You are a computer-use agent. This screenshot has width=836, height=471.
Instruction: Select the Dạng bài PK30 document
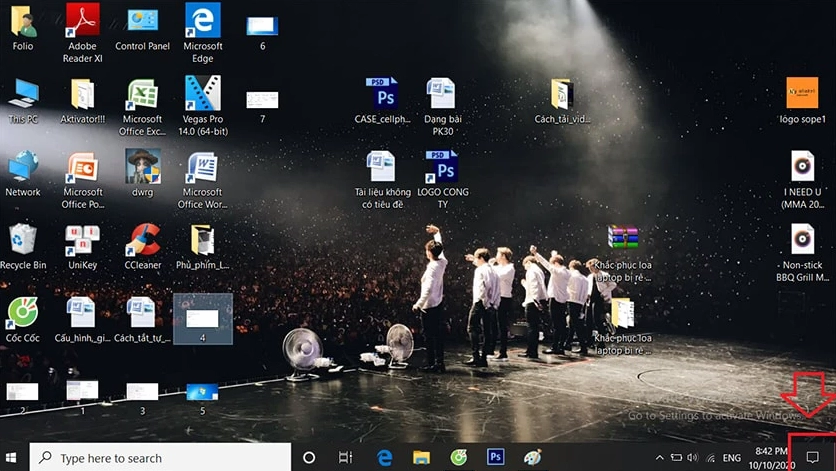(443, 107)
